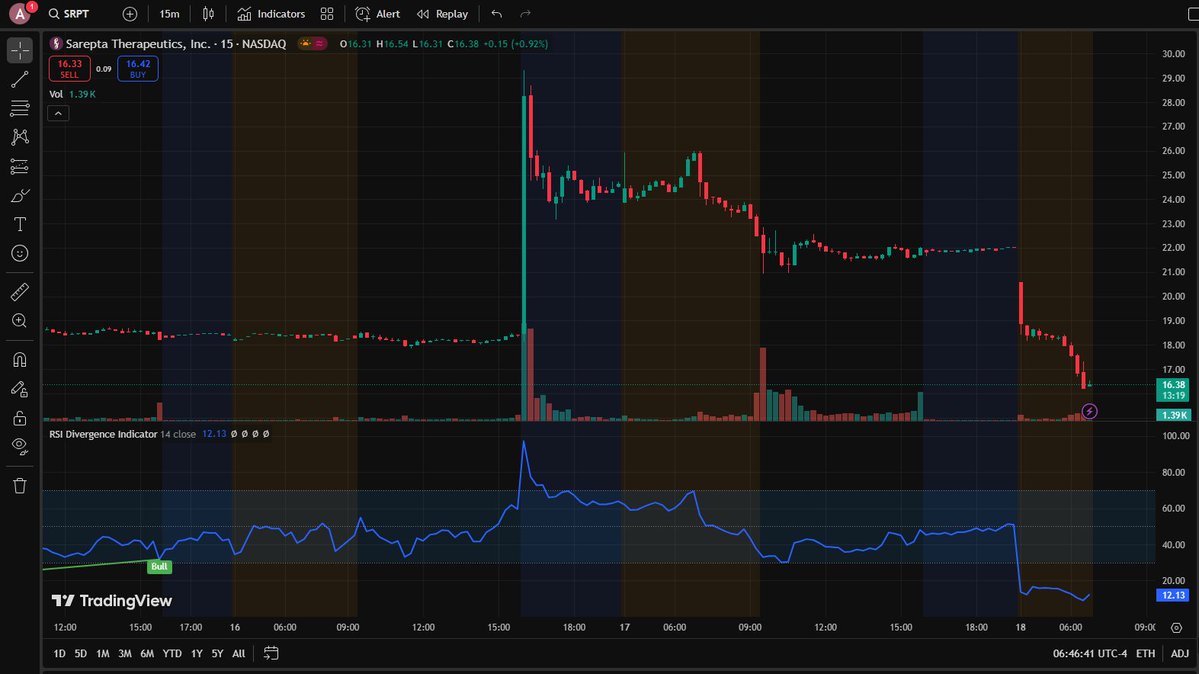The image size is (1199, 674).
Task: Open candlestick chart style menu
Action: (208, 14)
